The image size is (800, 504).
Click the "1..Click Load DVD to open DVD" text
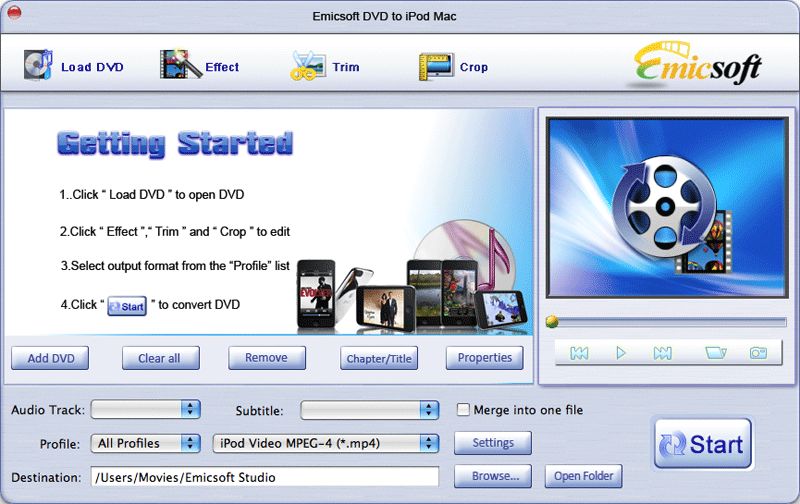[x=152, y=194]
